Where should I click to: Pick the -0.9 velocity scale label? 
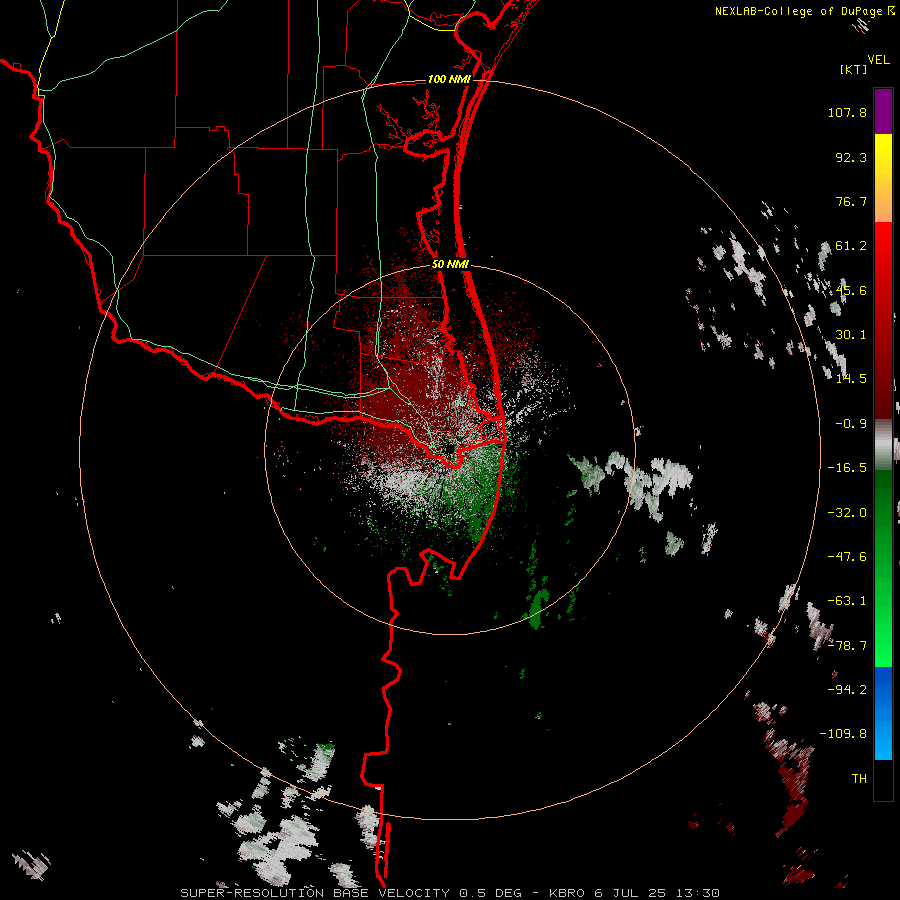(851, 424)
